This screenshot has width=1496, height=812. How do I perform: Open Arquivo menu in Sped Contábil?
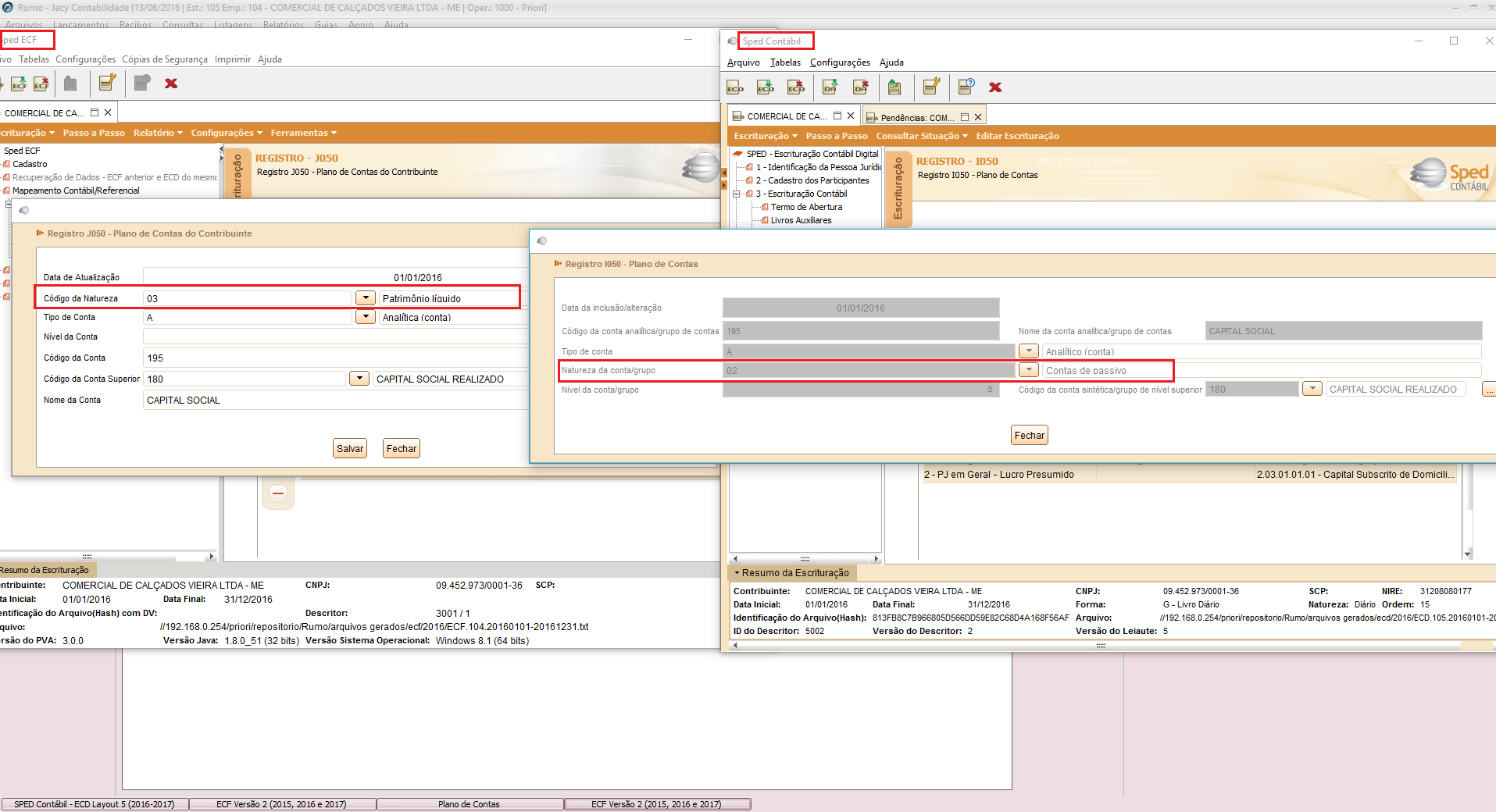click(743, 62)
